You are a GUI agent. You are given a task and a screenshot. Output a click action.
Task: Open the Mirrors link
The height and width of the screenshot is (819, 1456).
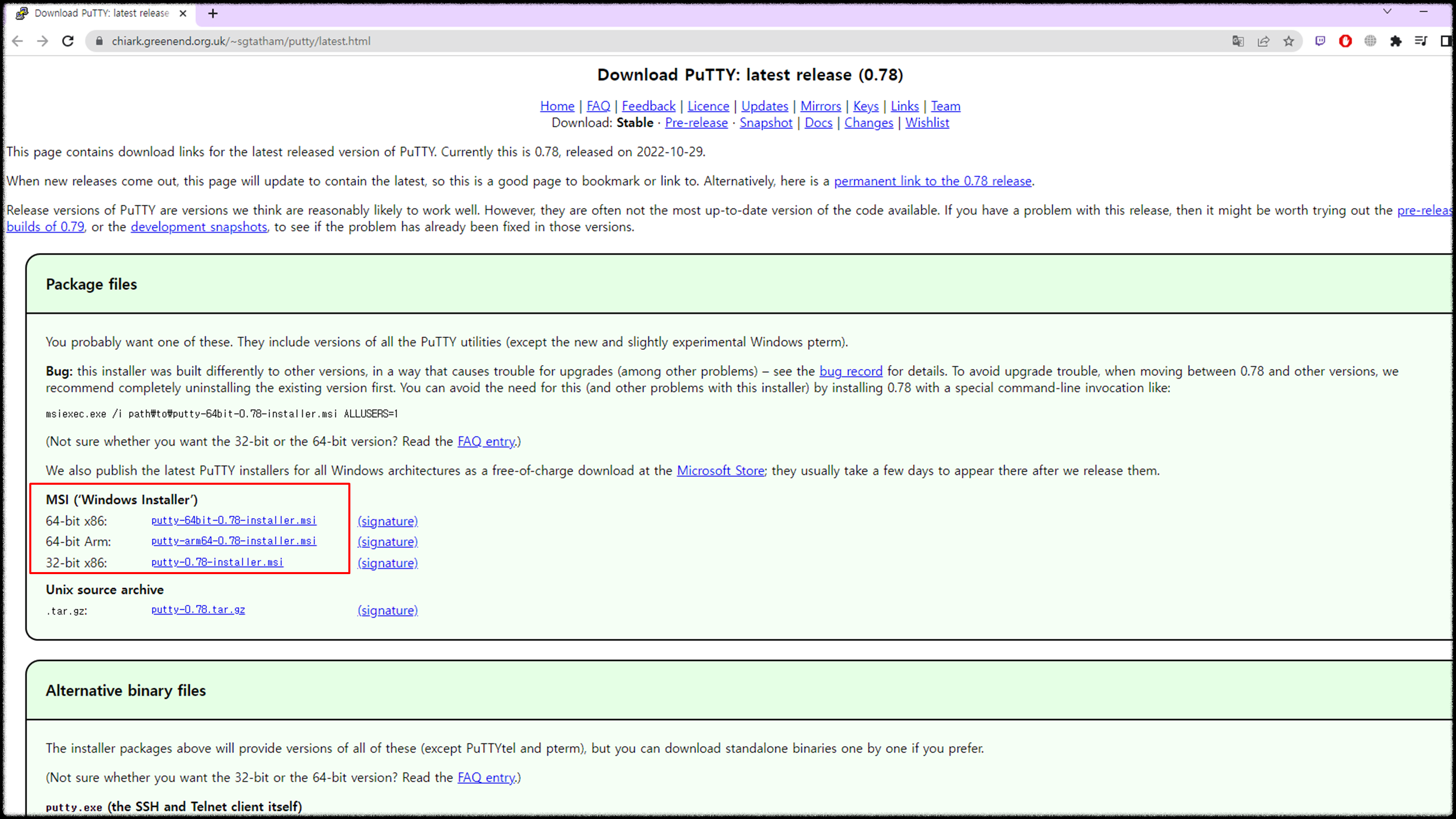point(821,106)
